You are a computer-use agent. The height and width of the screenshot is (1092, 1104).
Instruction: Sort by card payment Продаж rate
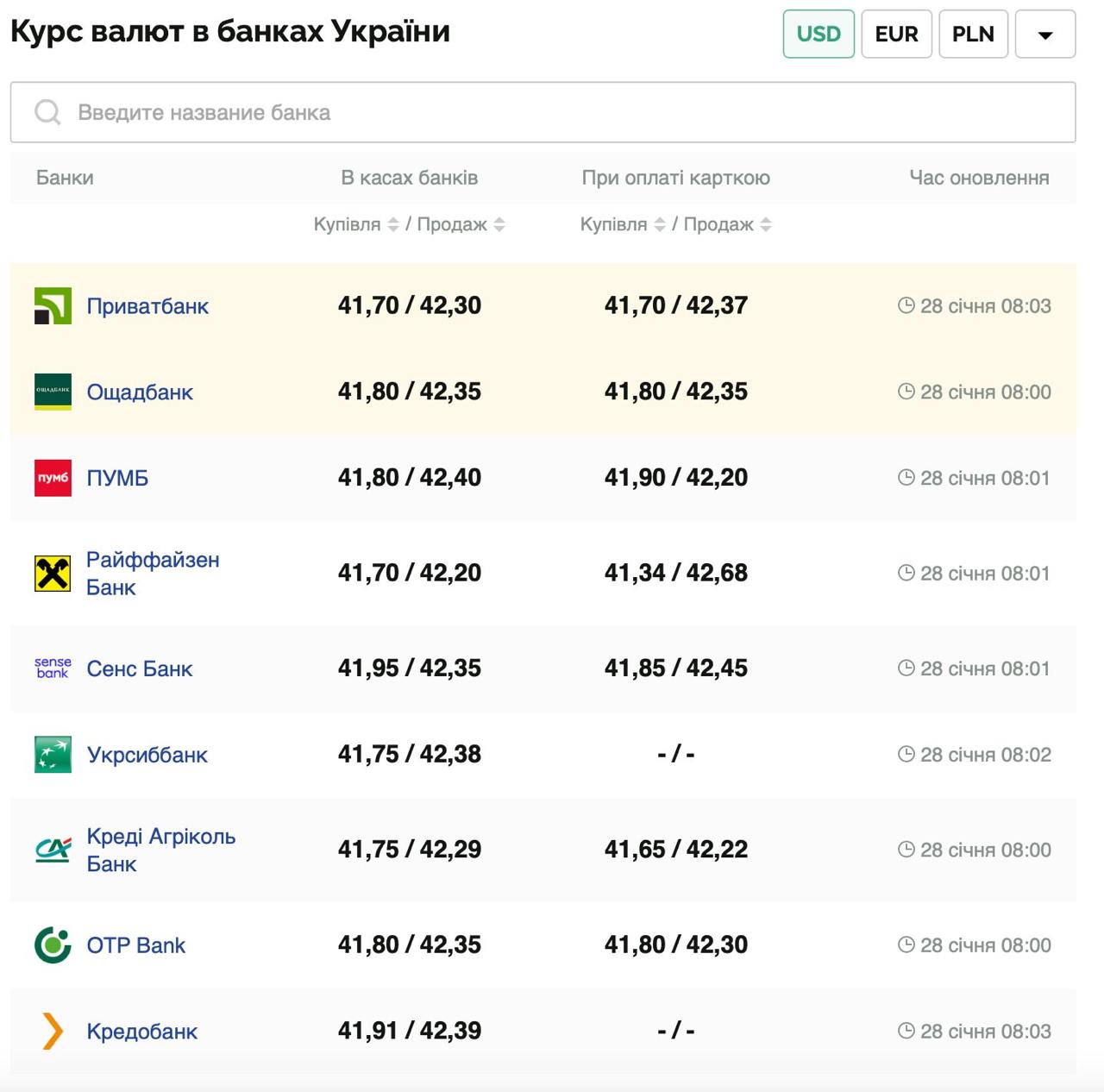coord(766,224)
